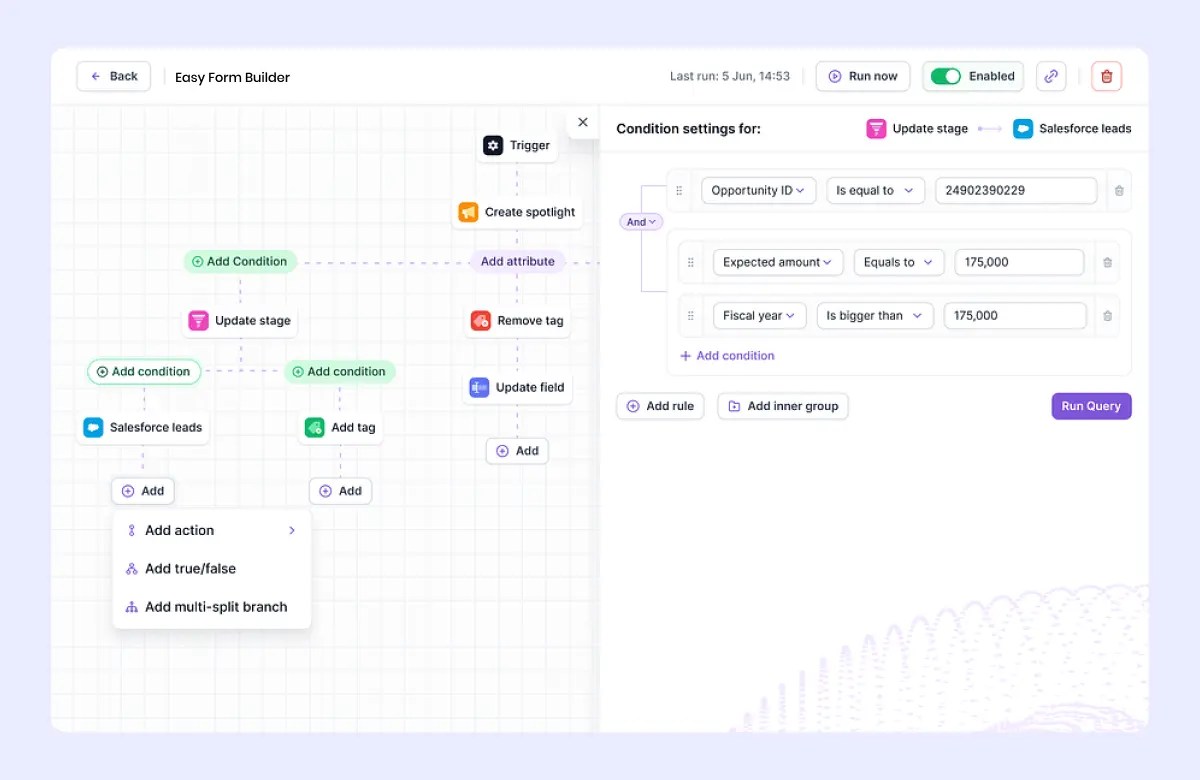The height and width of the screenshot is (780, 1200).
Task: Open the Is bigger than operator dropdown
Action: (875, 316)
